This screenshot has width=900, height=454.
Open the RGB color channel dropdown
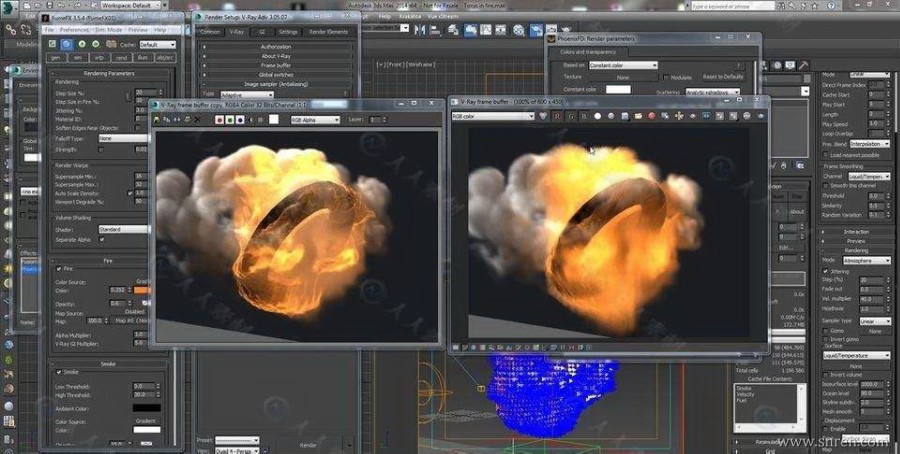pos(493,116)
